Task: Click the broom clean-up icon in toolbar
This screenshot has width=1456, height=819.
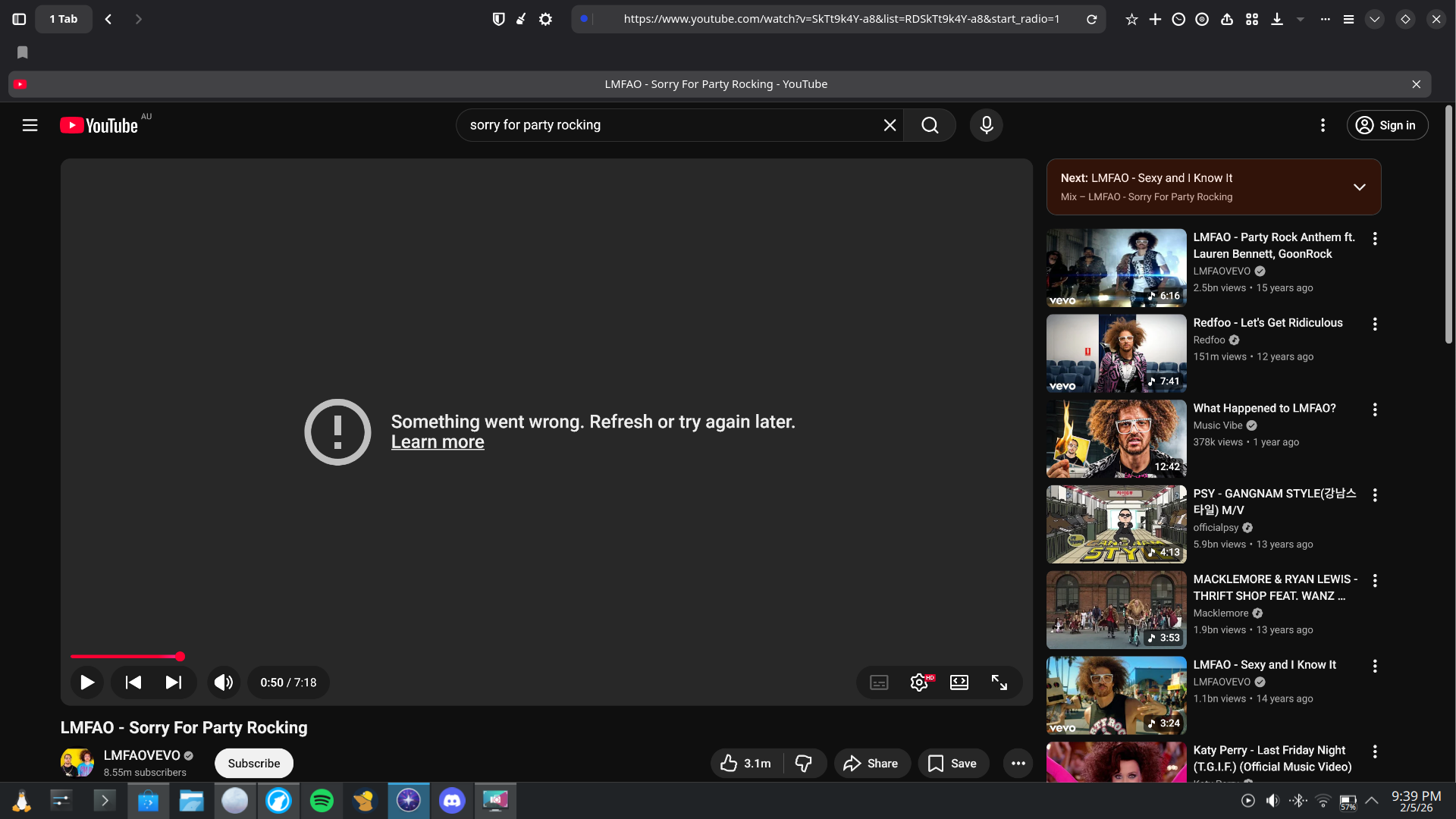Action: (521, 19)
